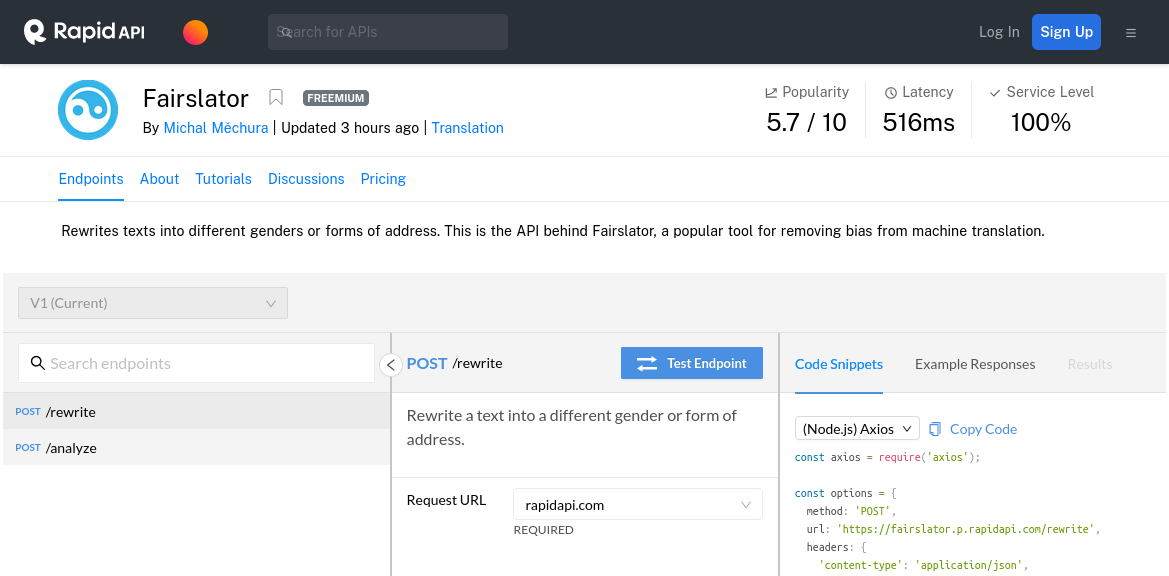
Task: Open the hamburger menu icon
Action: (x=1131, y=32)
